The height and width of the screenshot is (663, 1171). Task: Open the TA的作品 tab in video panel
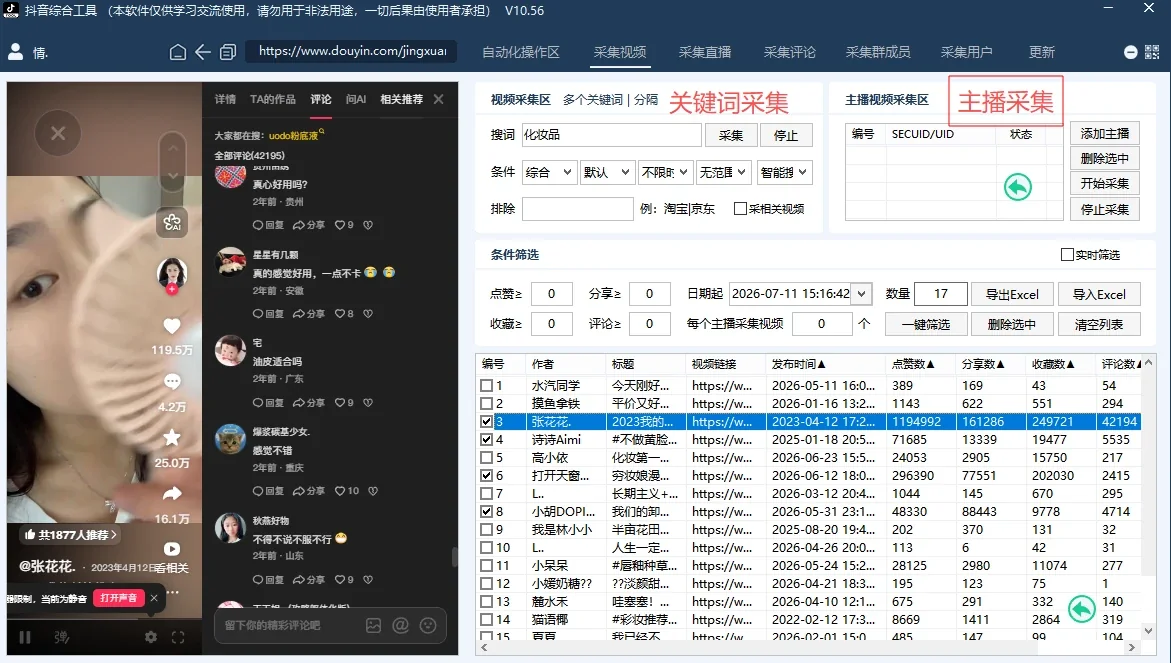[273, 99]
